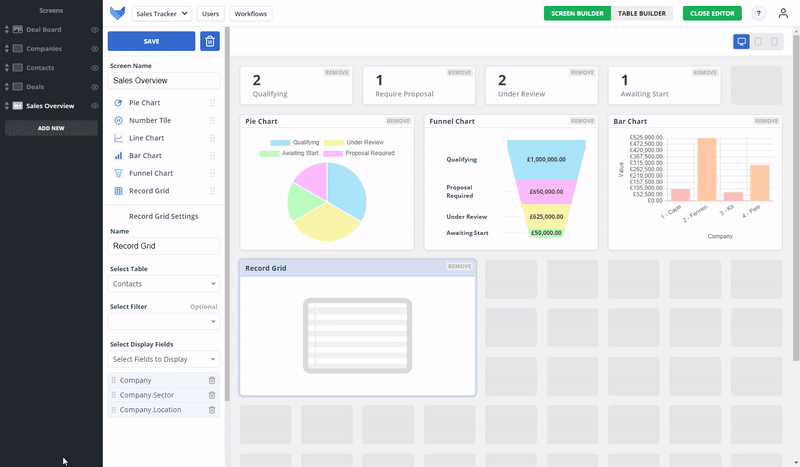The width and height of the screenshot is (800, 467).
Task: Click Qualifying legend color swatch
Action: click(x=280, y=143)
